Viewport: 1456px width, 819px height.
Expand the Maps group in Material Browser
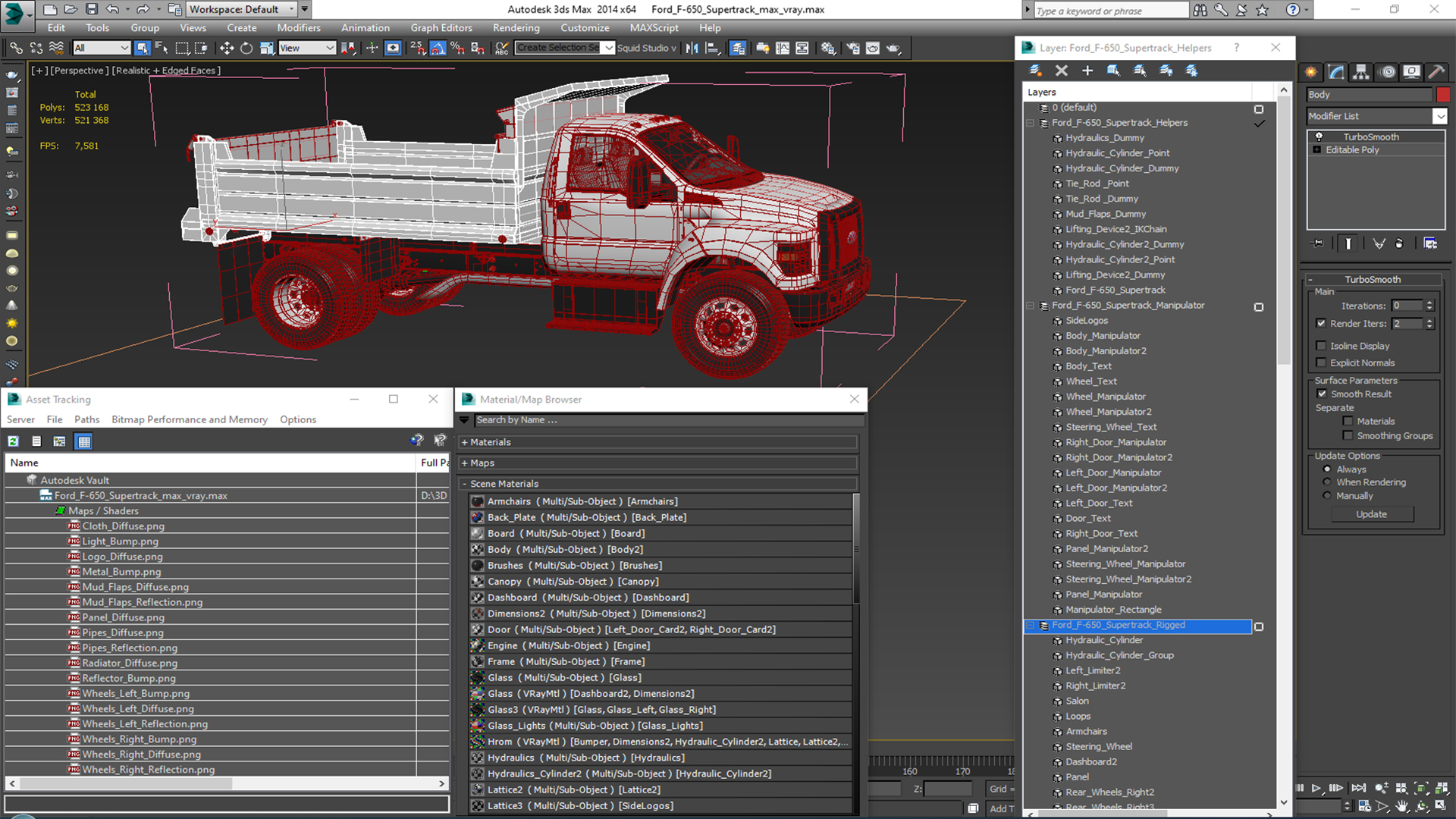pyautogui.click(x=465, y=463)
